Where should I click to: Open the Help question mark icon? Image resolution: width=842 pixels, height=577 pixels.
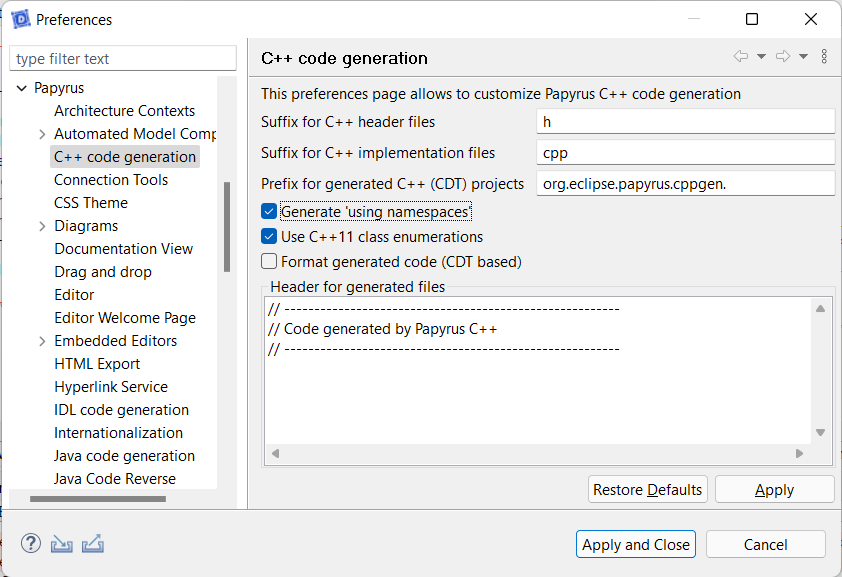click(31, 544)
